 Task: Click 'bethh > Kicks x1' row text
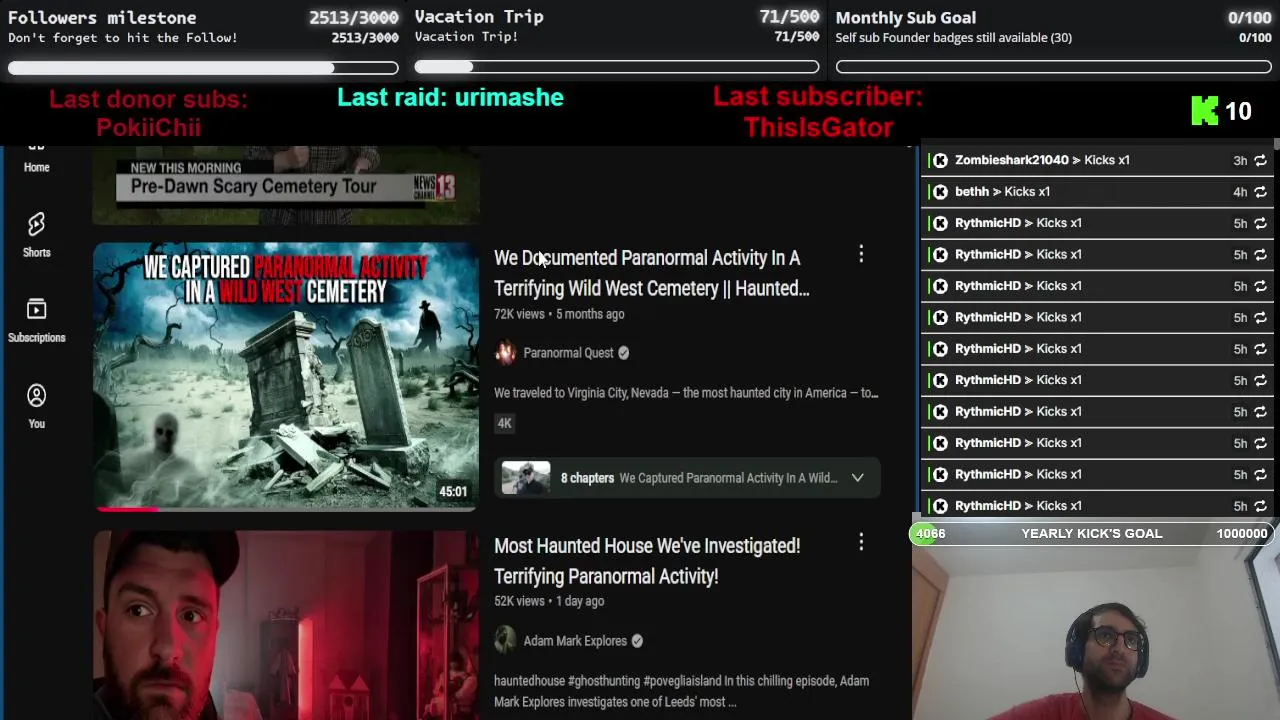[x=1002, y=192]
